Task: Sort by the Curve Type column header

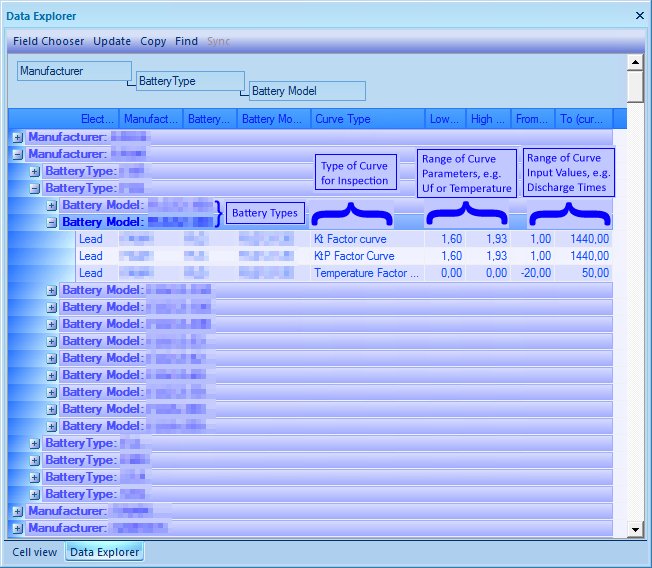Action: point(368,119)
